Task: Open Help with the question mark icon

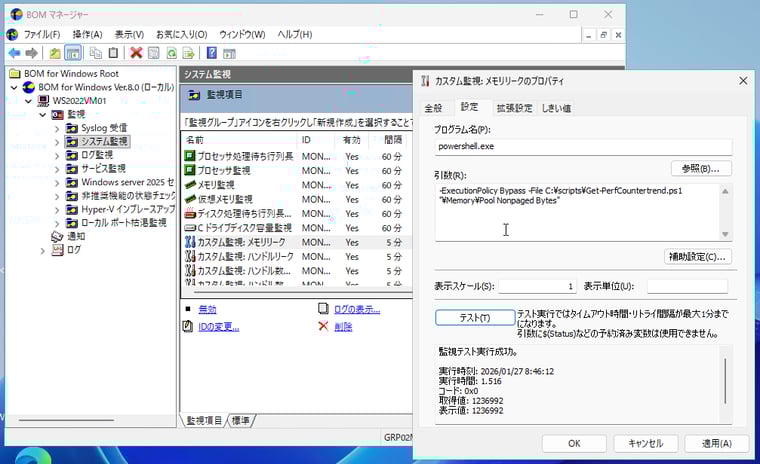Action: point(211,53)
